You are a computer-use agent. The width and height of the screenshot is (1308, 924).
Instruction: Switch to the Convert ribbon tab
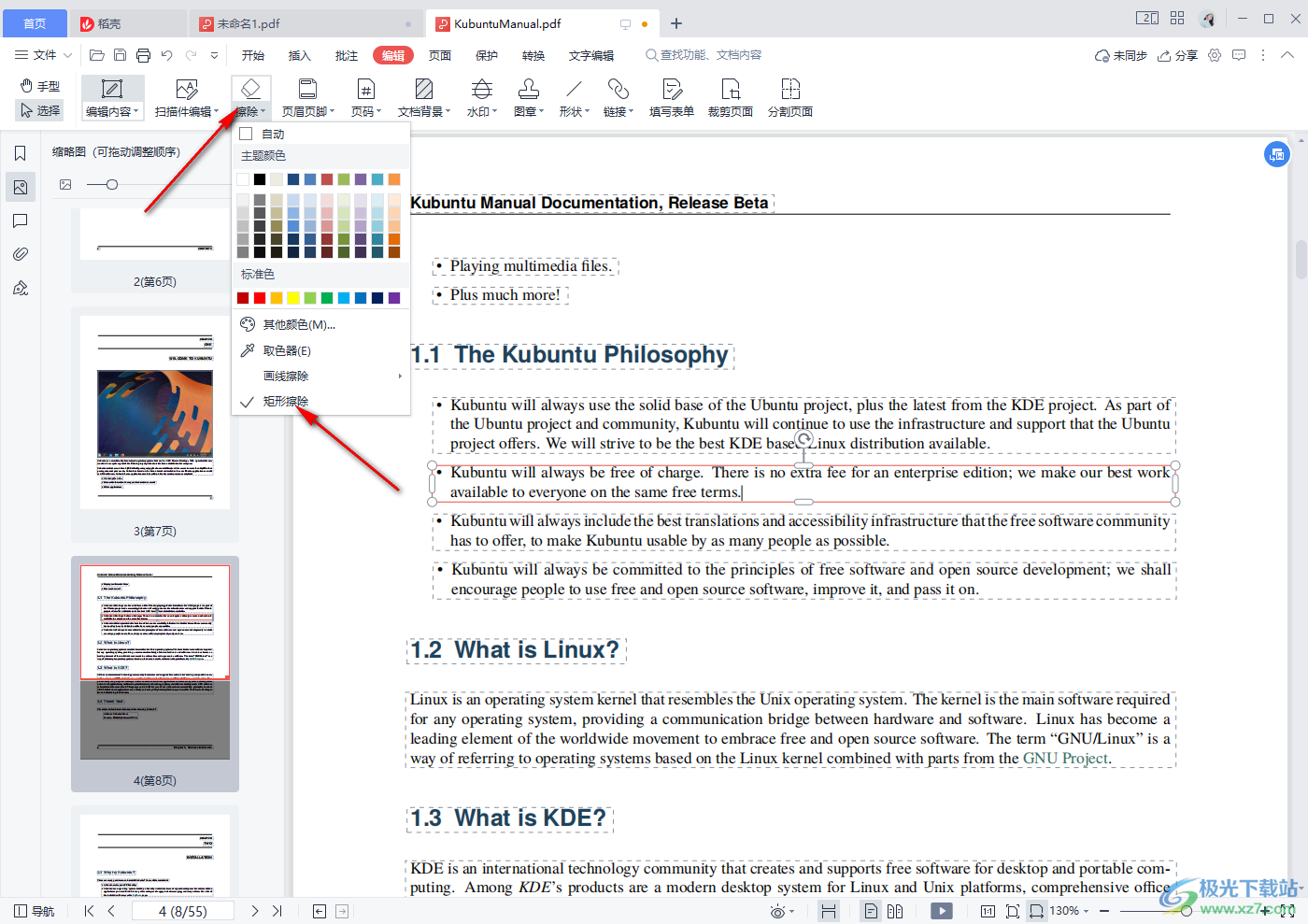click(x=533, y=56)
